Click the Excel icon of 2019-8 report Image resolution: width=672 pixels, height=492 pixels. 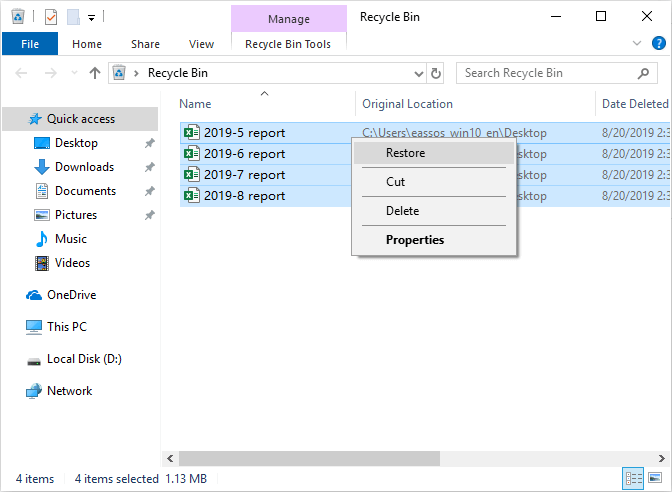point(192,196)
